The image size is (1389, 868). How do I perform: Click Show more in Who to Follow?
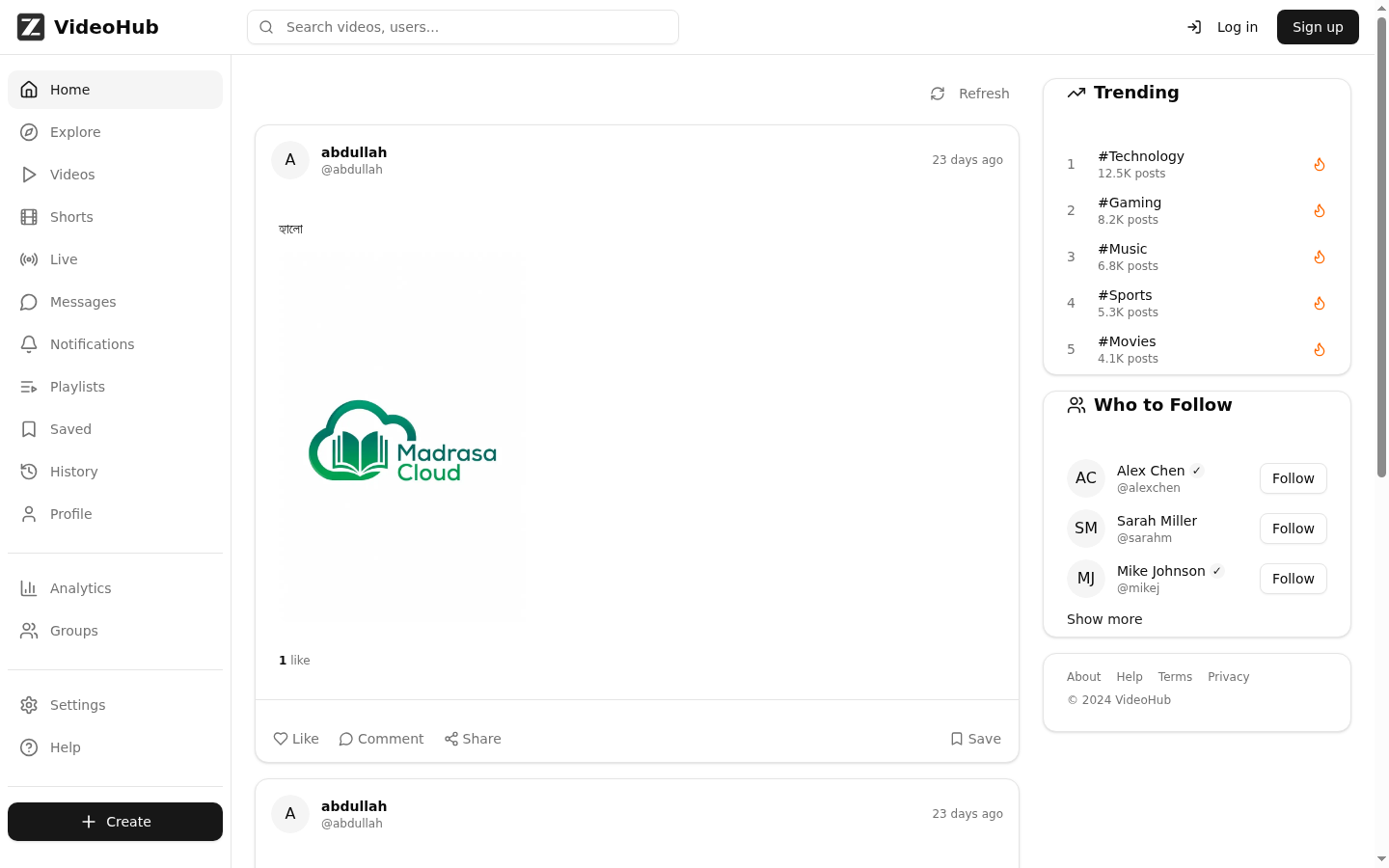click(x=1104, y=619)
